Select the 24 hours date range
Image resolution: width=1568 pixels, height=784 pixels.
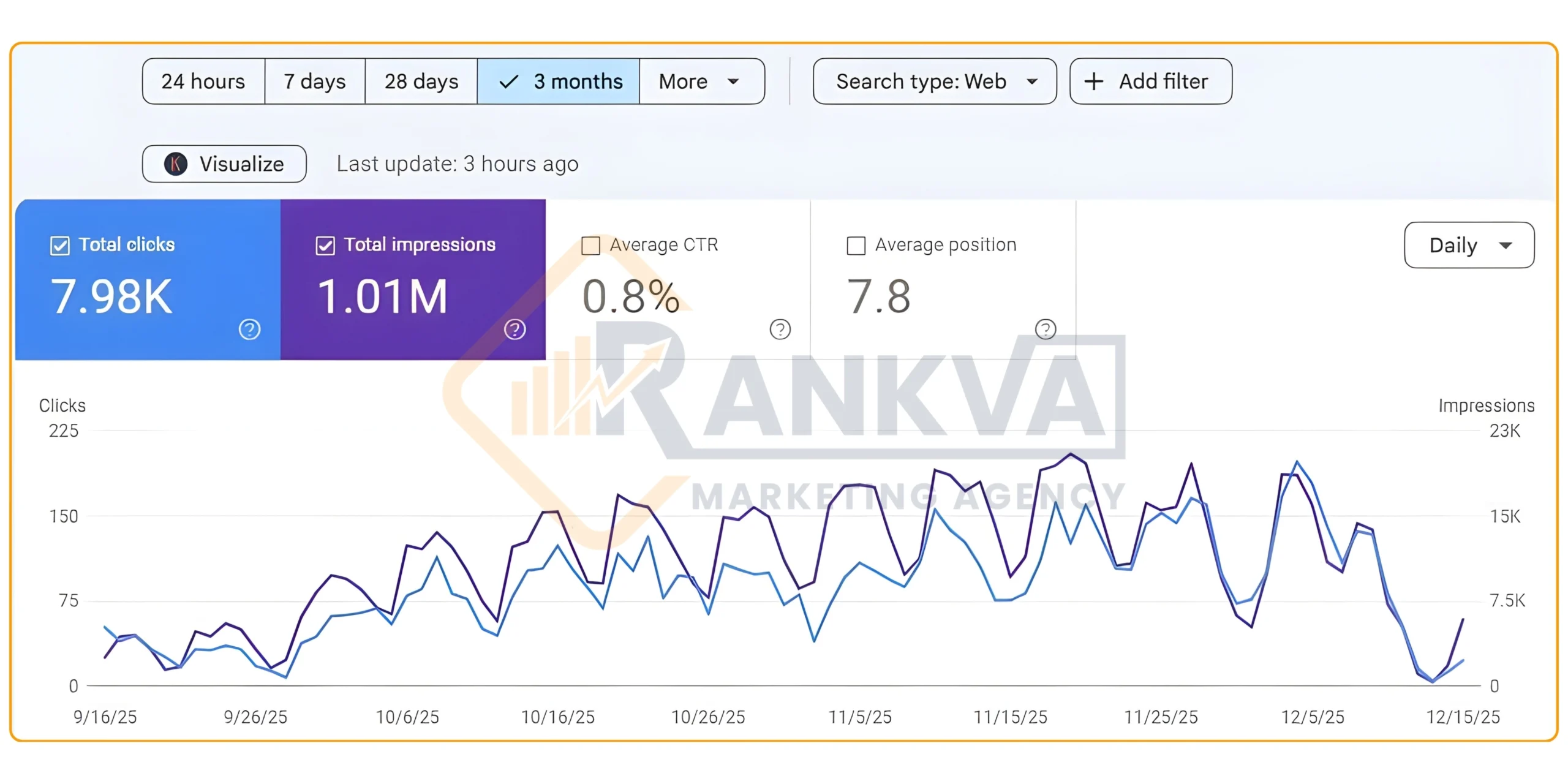point(203,81)
